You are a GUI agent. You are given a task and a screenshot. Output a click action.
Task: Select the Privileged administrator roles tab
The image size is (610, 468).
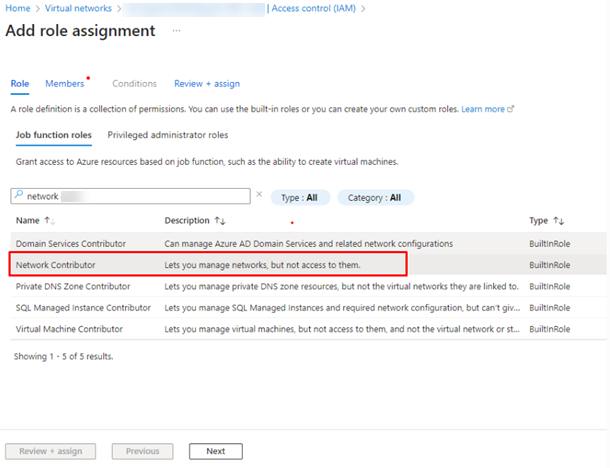(x=168, y=134)
